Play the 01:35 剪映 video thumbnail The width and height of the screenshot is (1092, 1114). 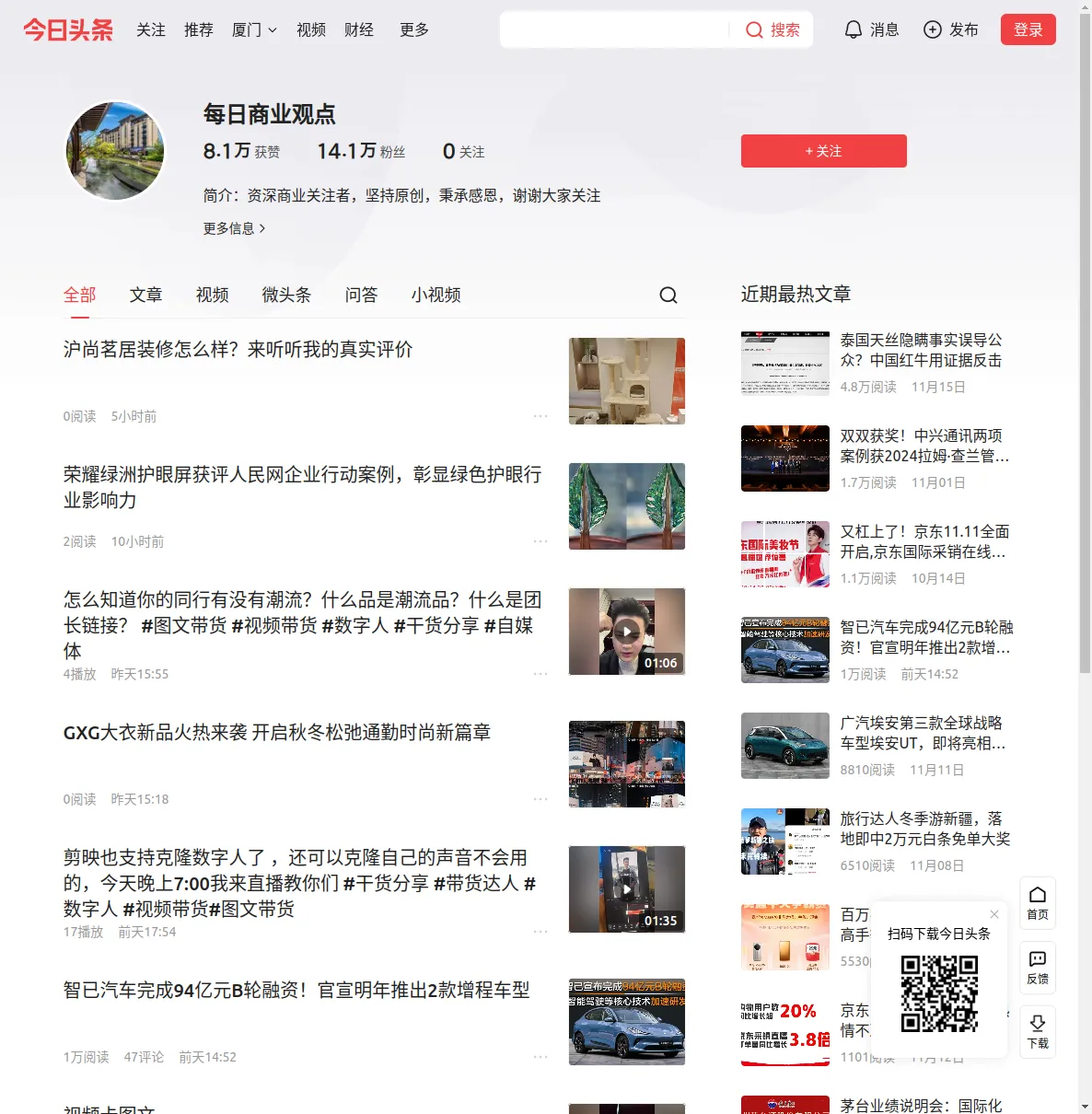tap(627, 889)
